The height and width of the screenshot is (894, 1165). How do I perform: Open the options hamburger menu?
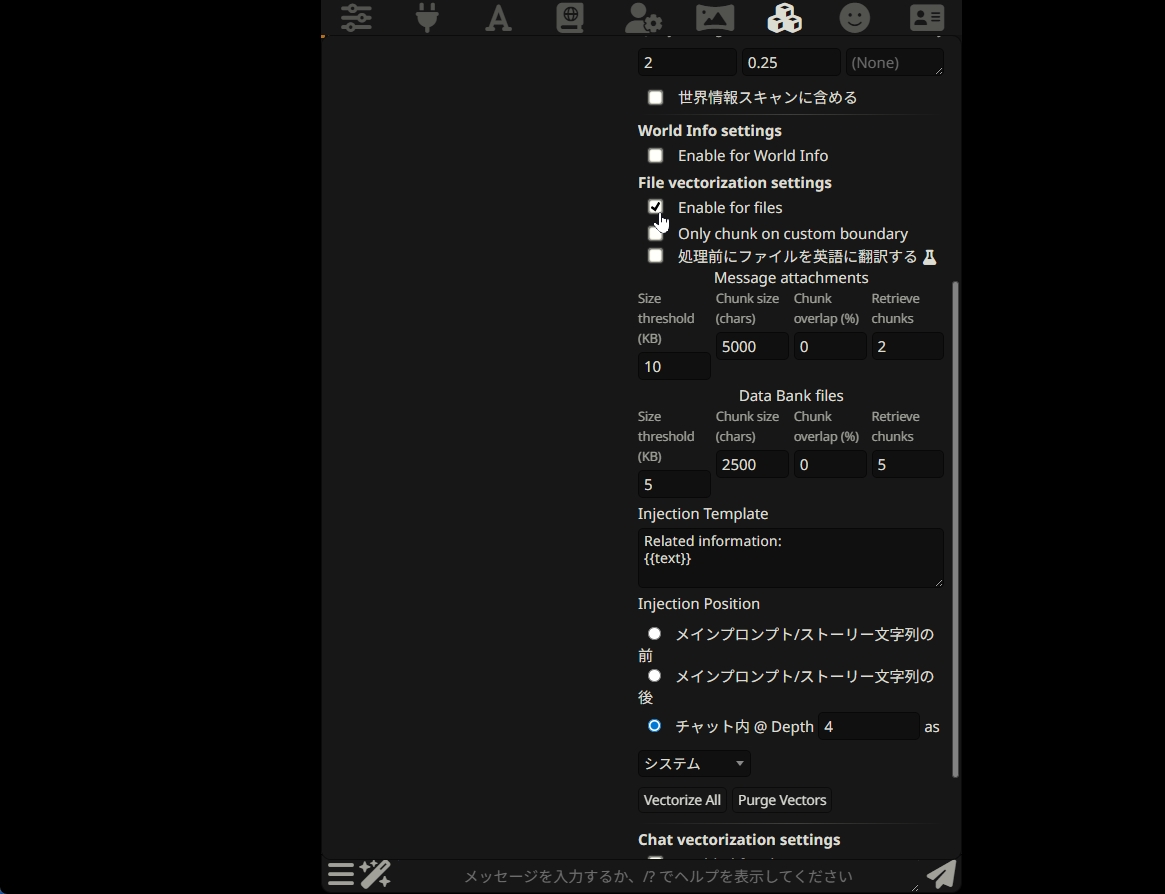click(x=340, y=874)
